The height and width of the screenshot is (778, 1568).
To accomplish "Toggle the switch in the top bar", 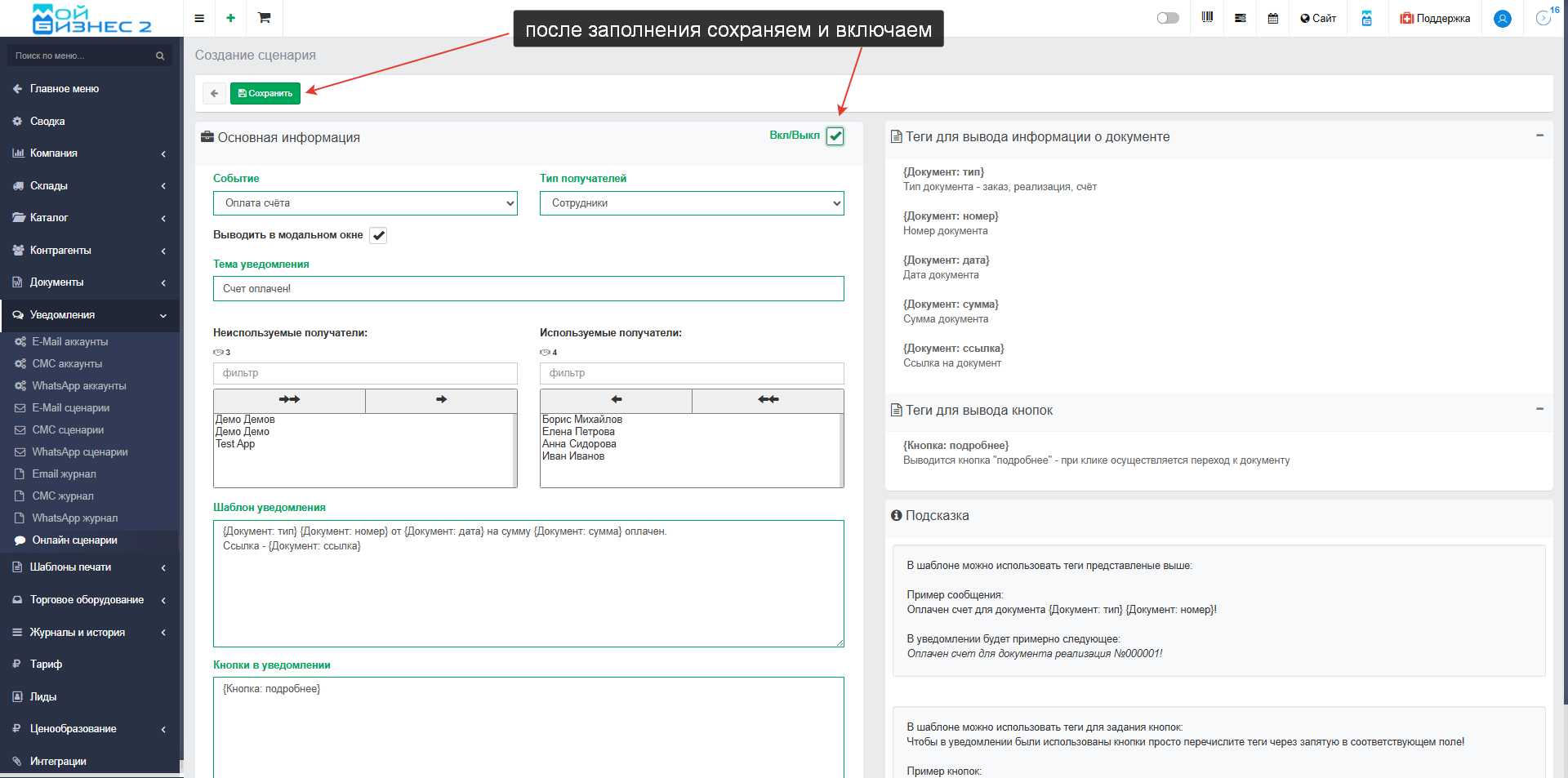I will point(1168,18).
